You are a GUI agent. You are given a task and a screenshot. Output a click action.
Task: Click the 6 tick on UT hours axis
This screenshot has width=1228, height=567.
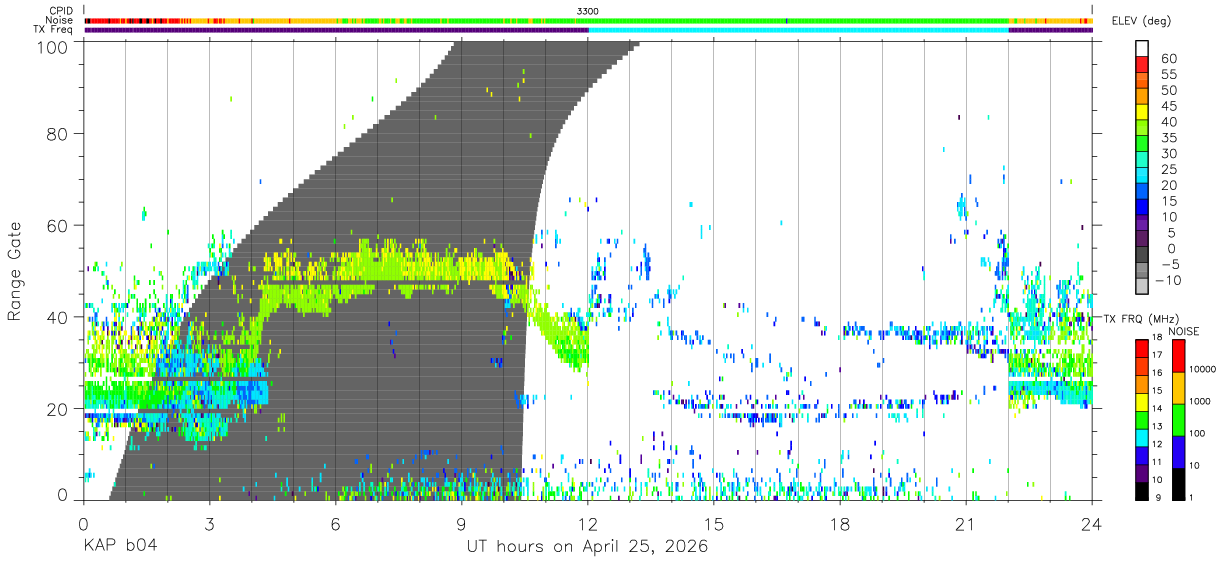coord(335,524)
